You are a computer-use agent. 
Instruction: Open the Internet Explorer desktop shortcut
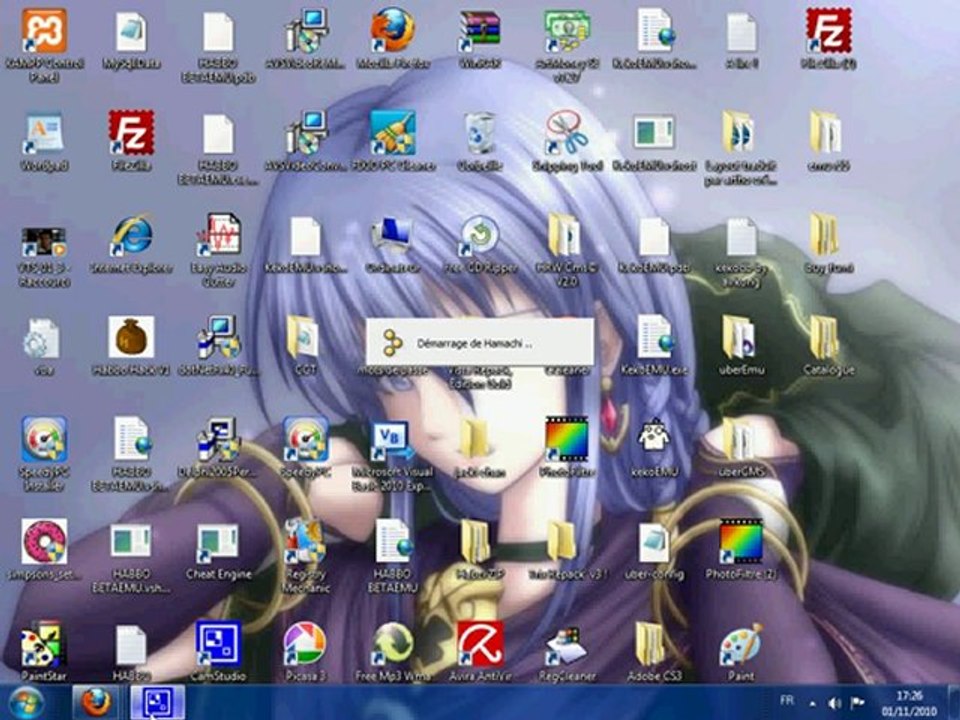click(131, 235)
